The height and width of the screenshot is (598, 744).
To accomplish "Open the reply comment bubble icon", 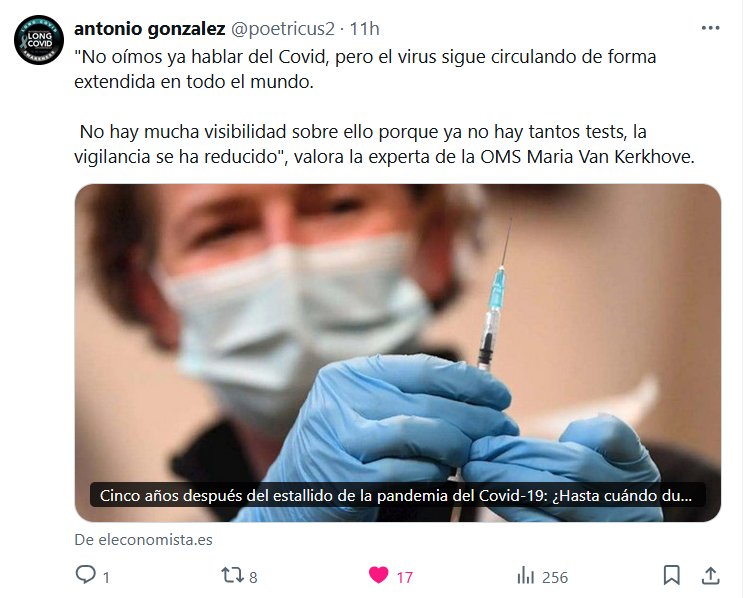I will click(x=85, y=575).
